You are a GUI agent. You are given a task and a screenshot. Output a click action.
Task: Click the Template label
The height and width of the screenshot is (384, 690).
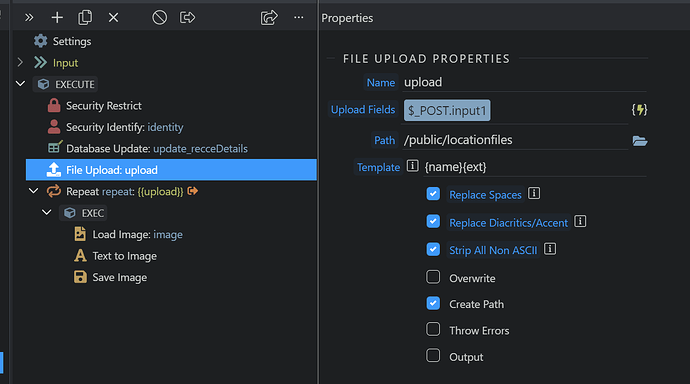coord(378,167)
